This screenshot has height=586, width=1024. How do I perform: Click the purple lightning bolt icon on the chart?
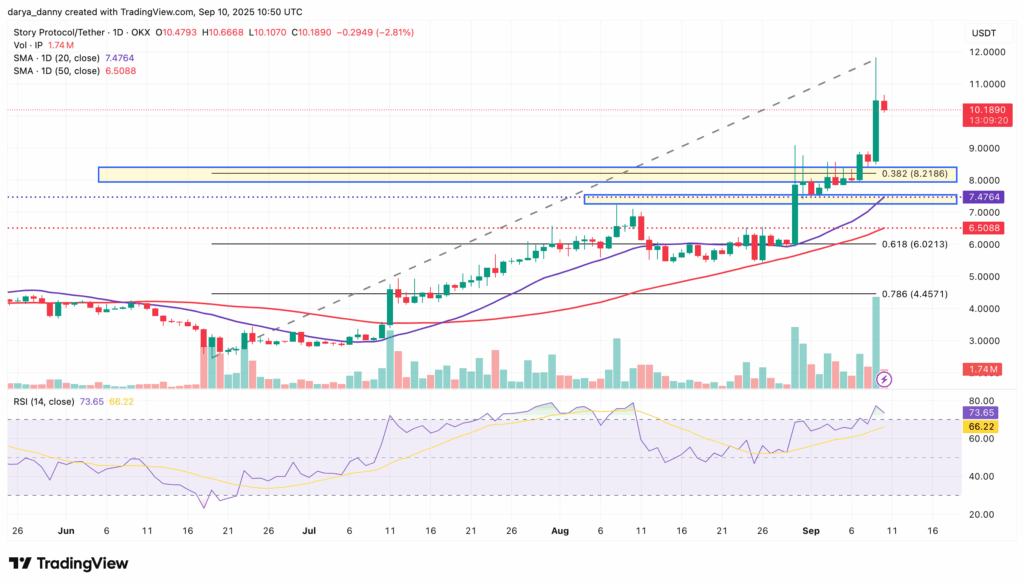(884, 378)
